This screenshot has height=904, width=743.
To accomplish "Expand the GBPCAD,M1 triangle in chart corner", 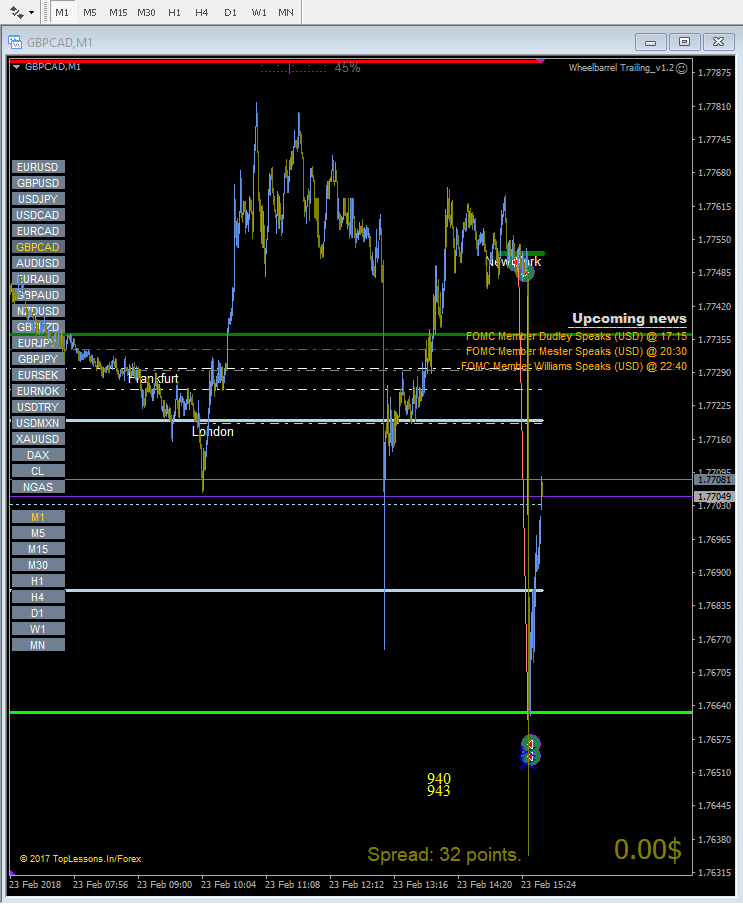I will 17,67.
